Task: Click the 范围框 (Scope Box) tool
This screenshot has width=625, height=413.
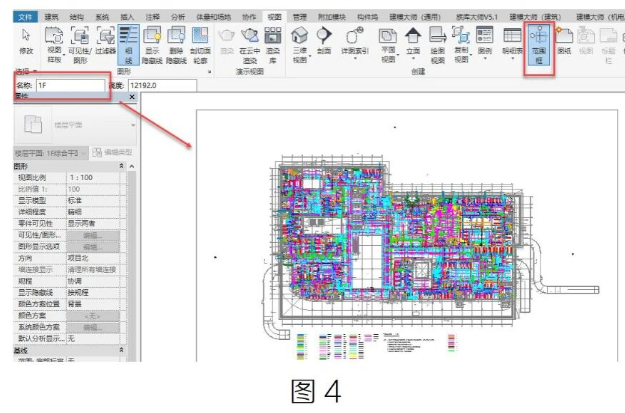Action: click(539, 45)
